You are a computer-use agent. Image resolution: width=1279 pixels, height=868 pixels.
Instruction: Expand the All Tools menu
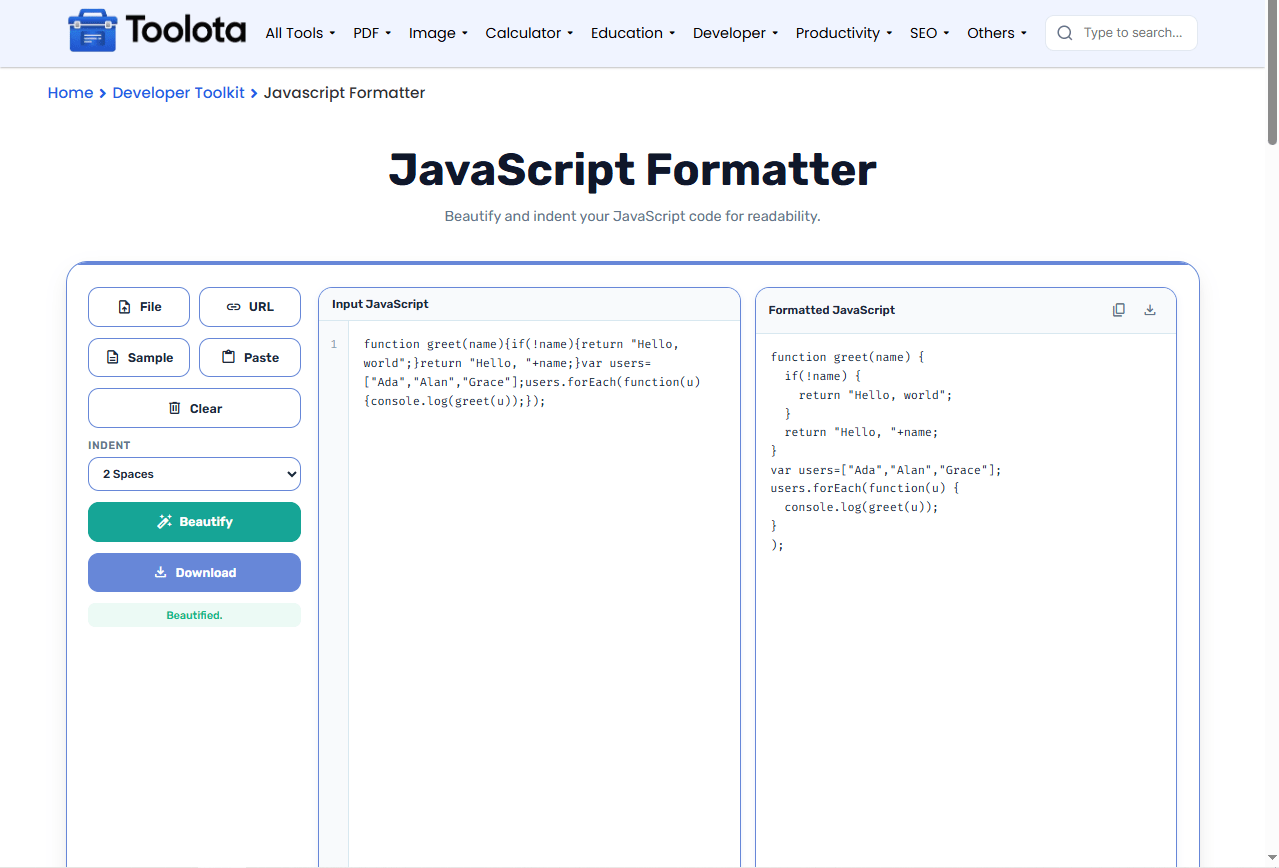coord(300,33)
